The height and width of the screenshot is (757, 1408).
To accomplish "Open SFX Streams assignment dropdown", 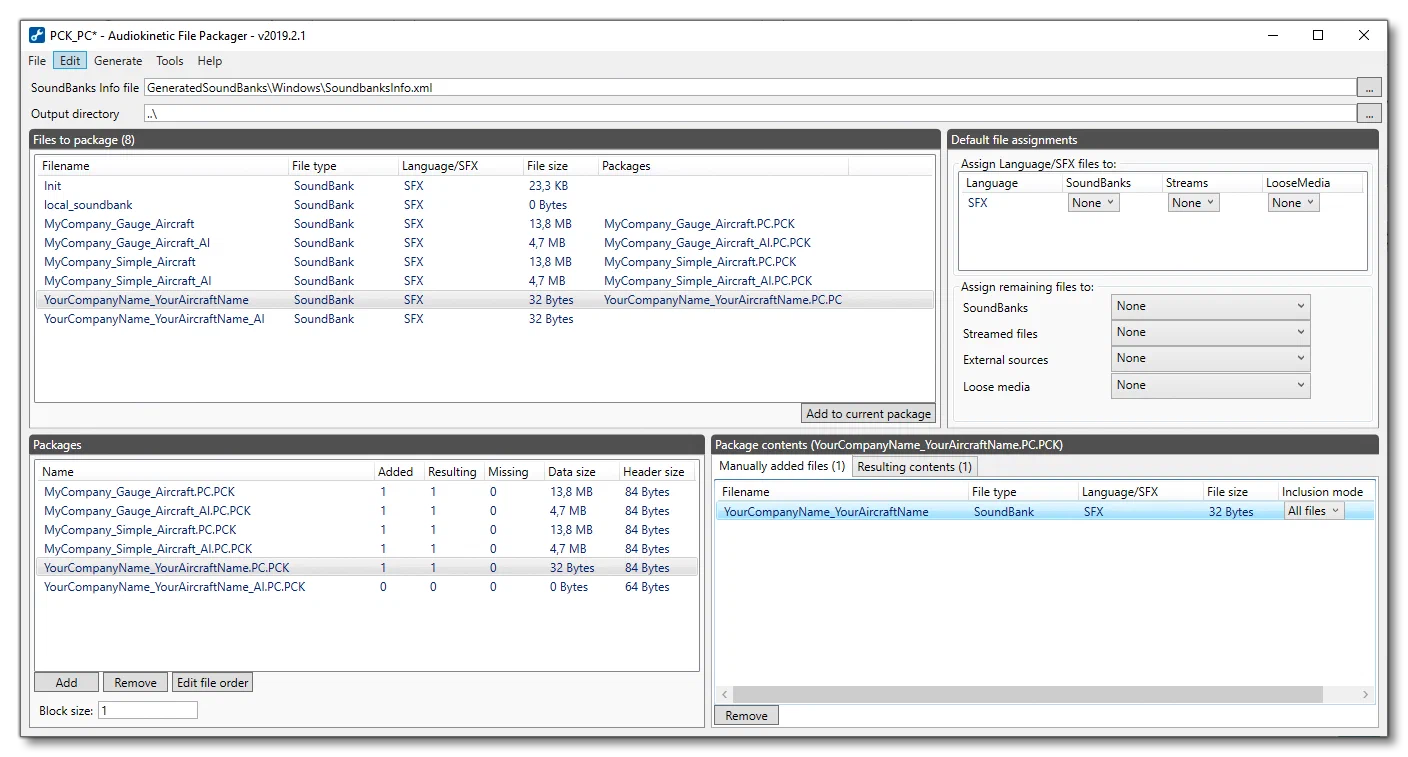I will tap(1193, 203).
